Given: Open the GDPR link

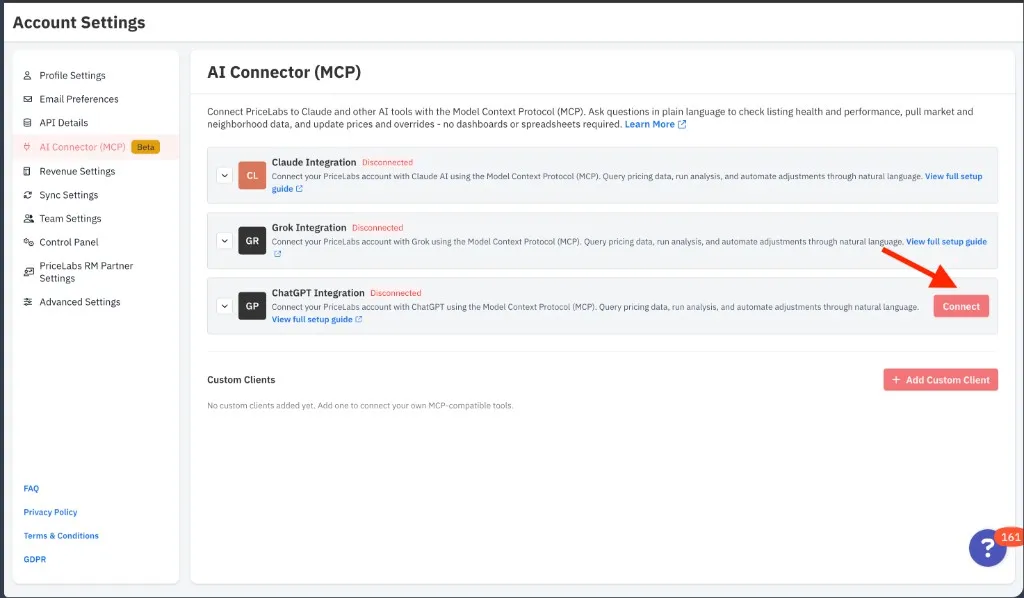Looking at the screenshot, I should (x=35, y=559).
